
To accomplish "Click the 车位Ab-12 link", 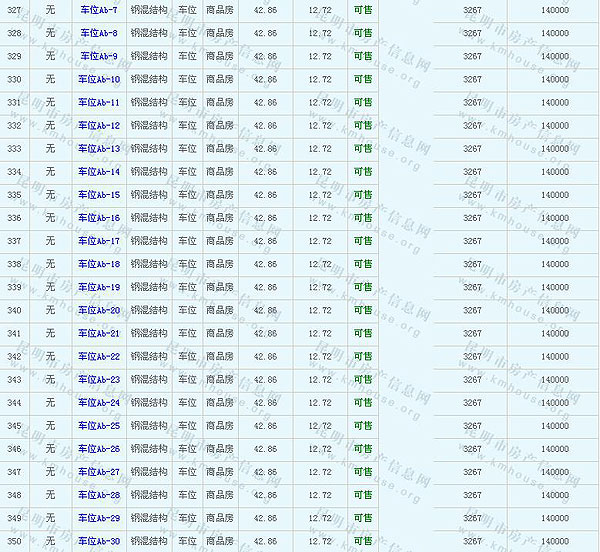I will 99,125.
